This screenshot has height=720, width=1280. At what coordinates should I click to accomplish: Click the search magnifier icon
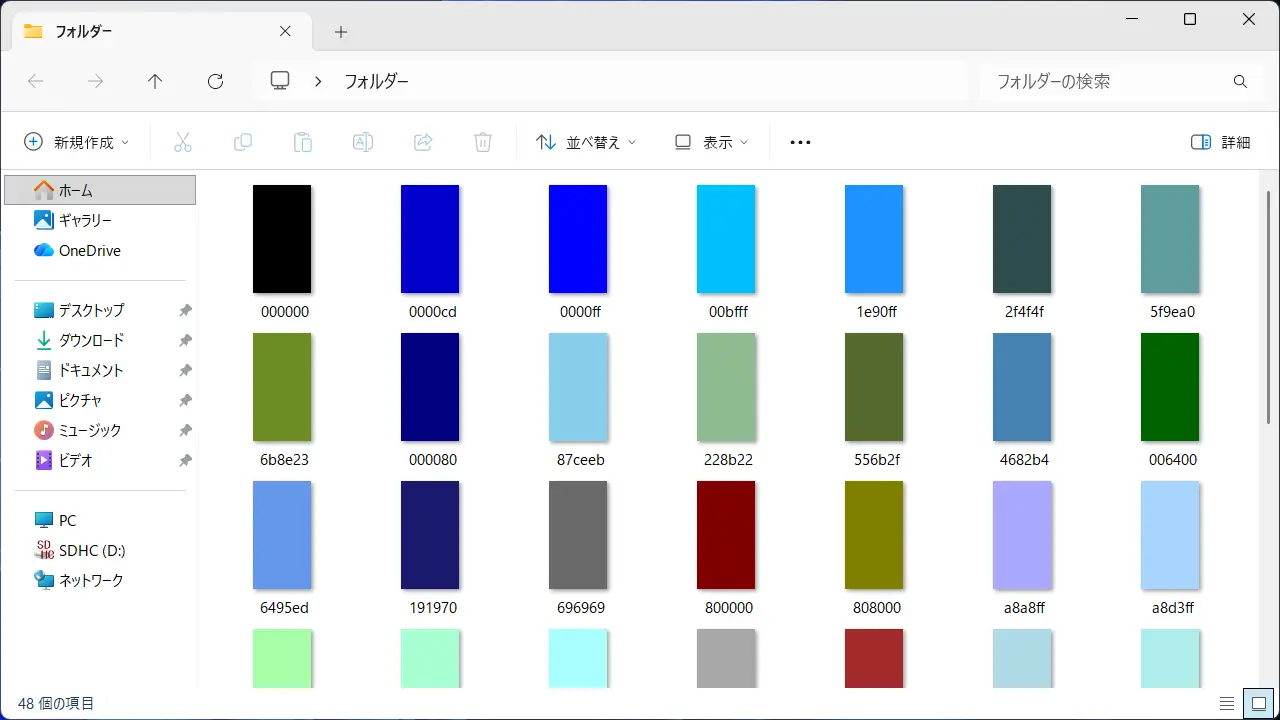[x=1241, y=81]
